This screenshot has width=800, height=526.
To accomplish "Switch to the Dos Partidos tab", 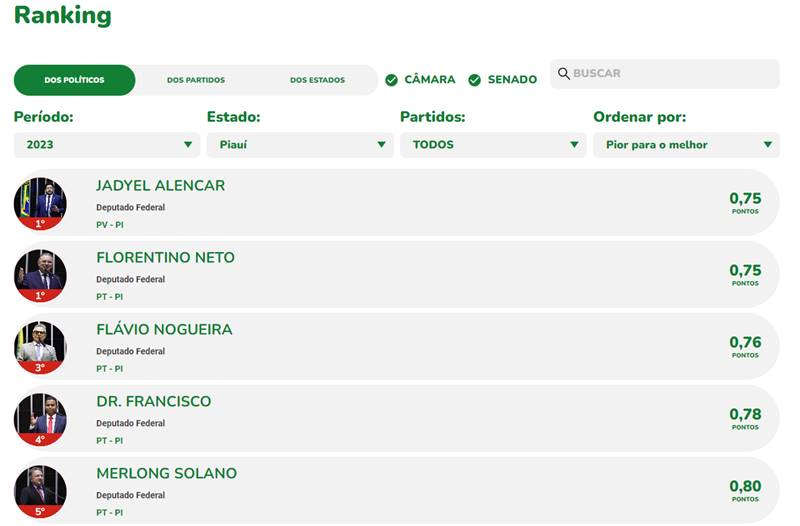I will pyautogui.click(x=196, y=80).
